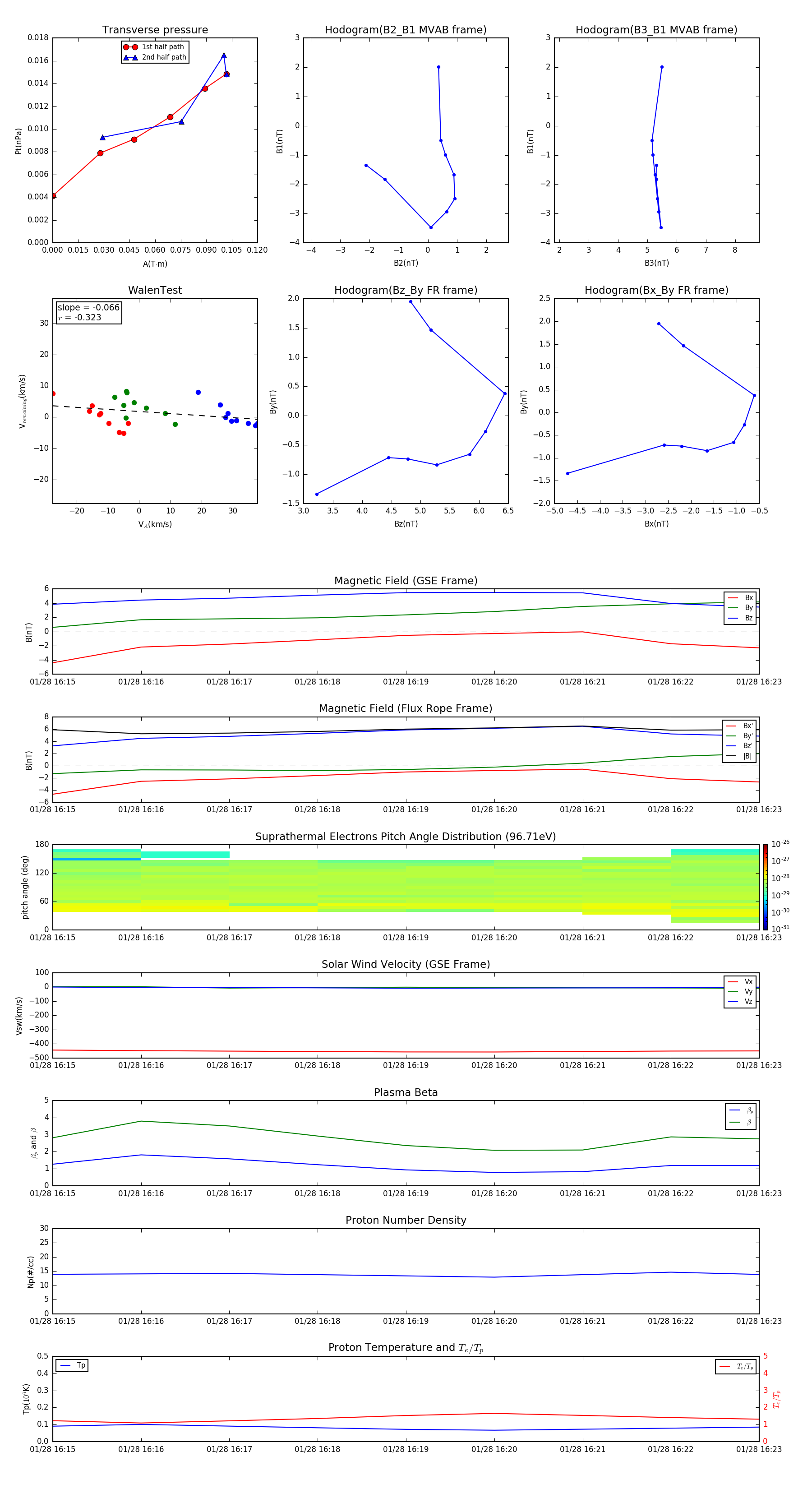Click the topmost blue triangle pressure marker

click(x=224, y=55)
